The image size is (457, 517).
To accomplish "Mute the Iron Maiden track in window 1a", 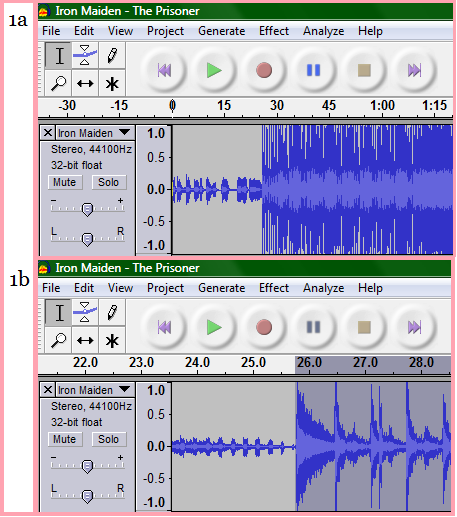I will (x=65, y=182).
